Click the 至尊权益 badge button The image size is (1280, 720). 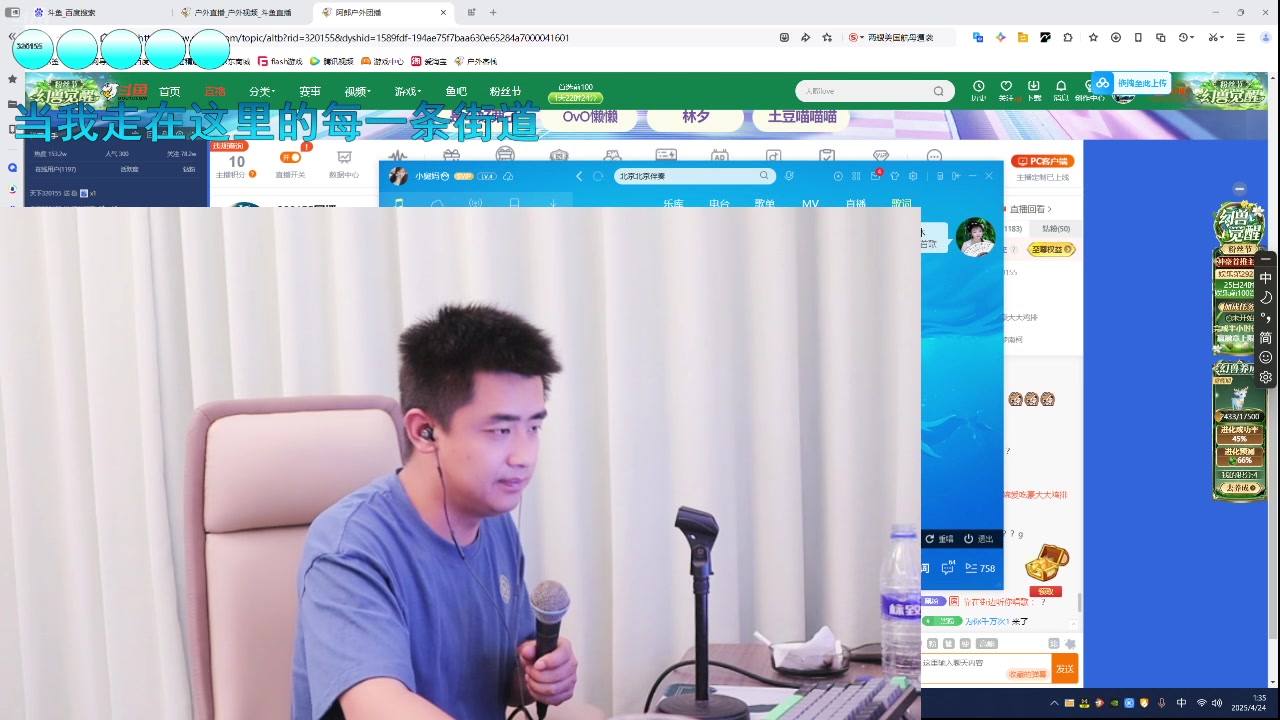point(1052,249)
